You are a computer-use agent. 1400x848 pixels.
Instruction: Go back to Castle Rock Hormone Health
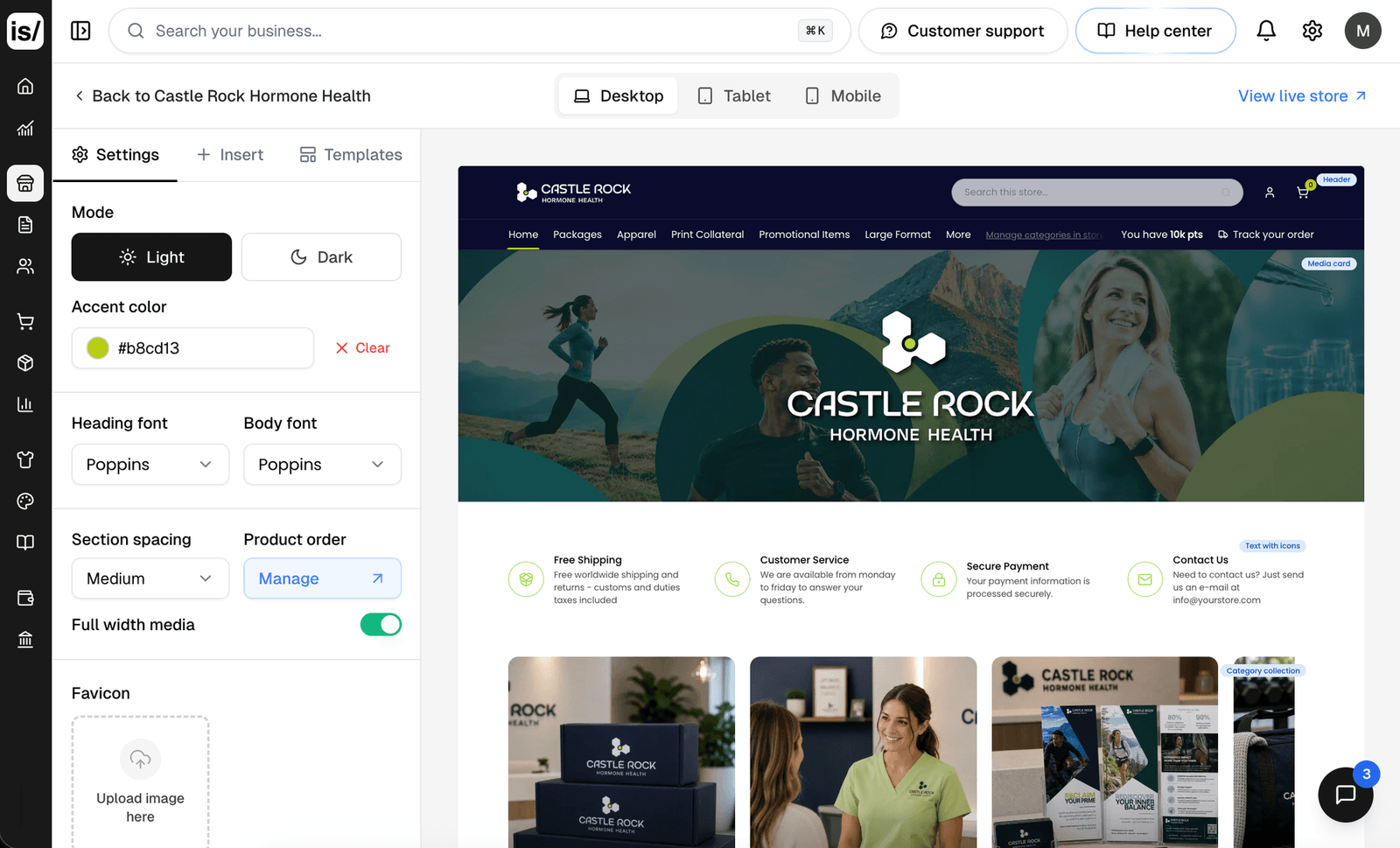[222, 96]
